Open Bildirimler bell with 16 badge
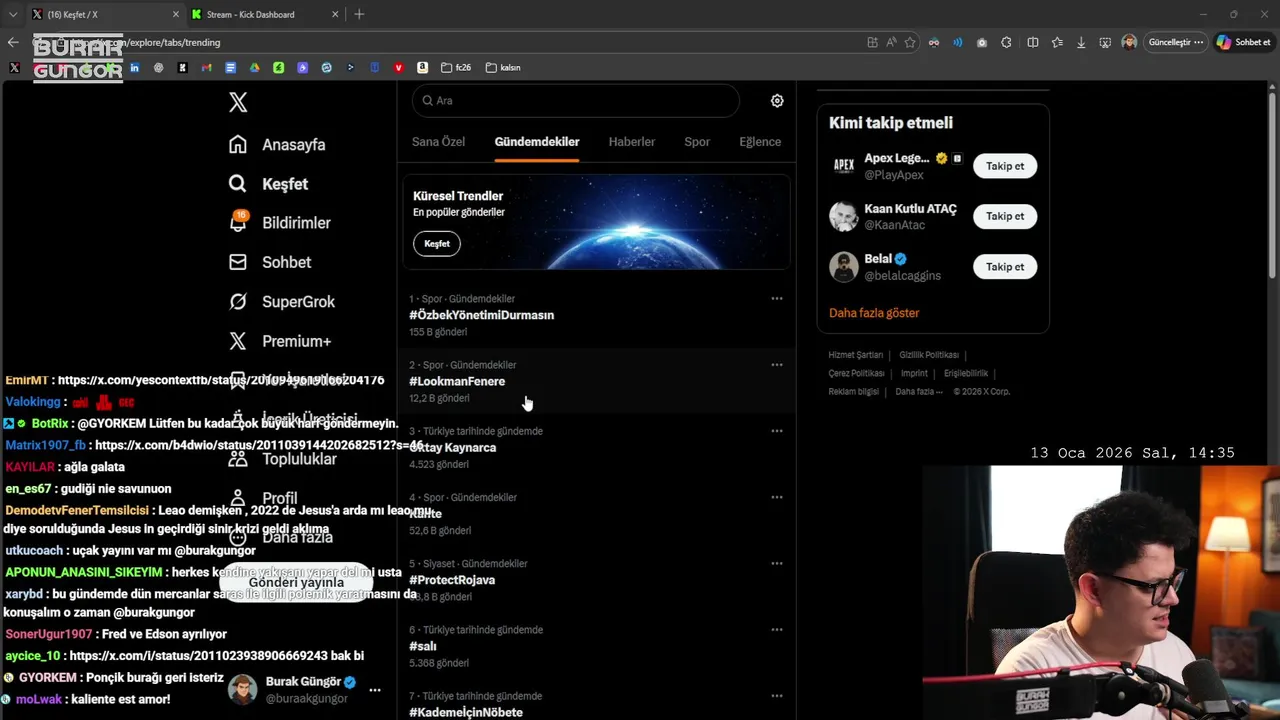Screen dimensions: 1280x720 pyautogui.click(x=238, y=222)
